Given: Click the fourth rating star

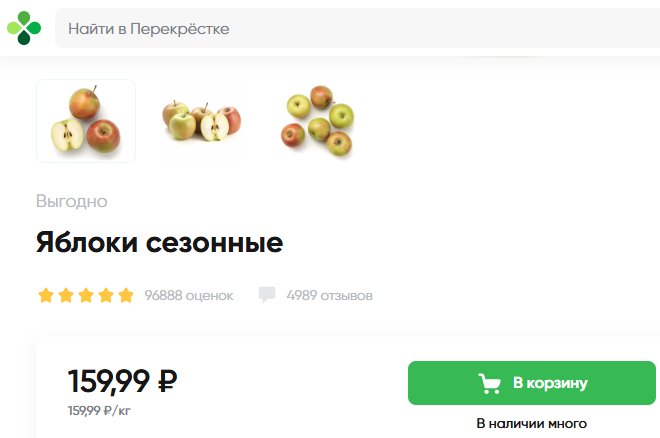Looking at the screenshot, I should pos(106,295).
